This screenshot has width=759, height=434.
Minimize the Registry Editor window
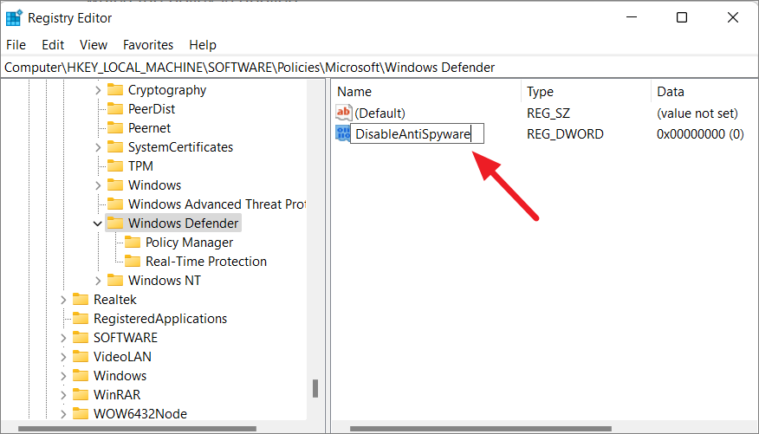tap(632, 18)
